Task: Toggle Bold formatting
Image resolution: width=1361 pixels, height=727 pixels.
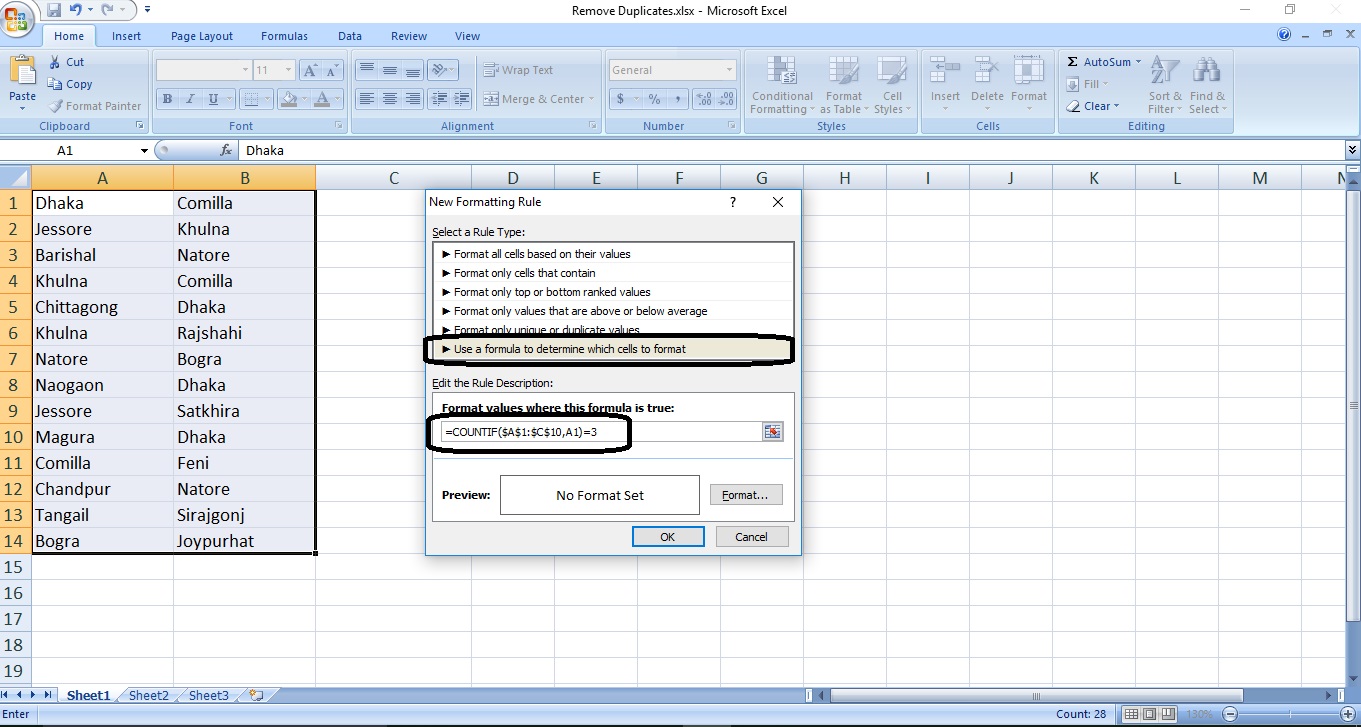Action: (x=167, y=99)
